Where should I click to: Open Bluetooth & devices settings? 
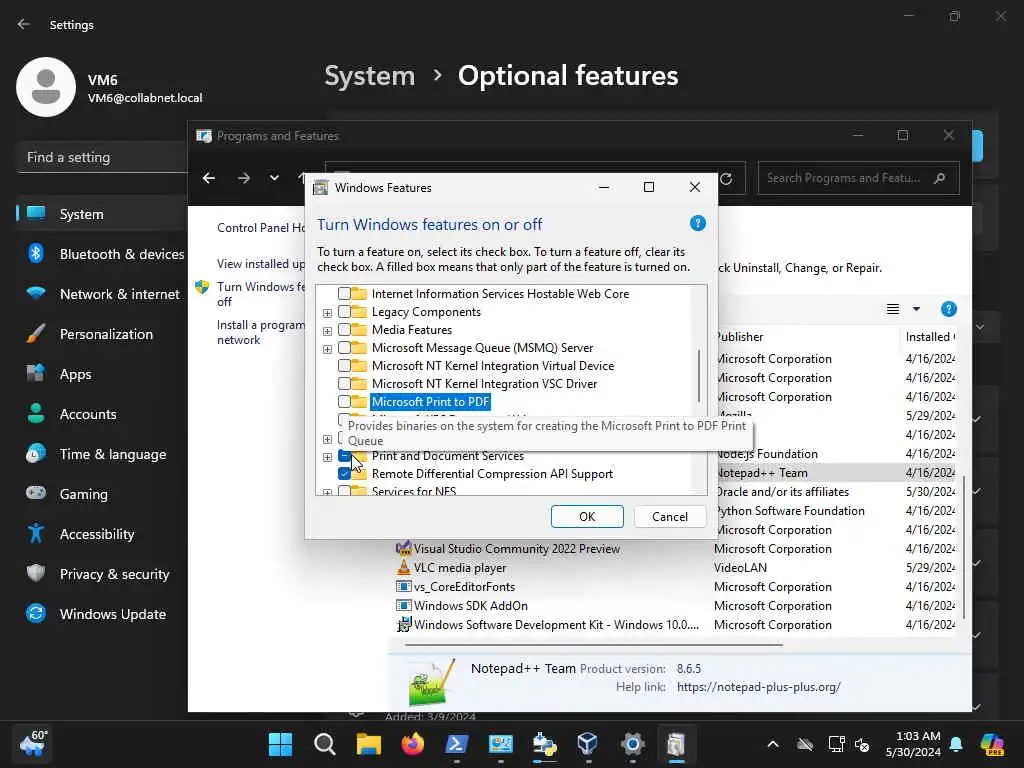point(103,254)
